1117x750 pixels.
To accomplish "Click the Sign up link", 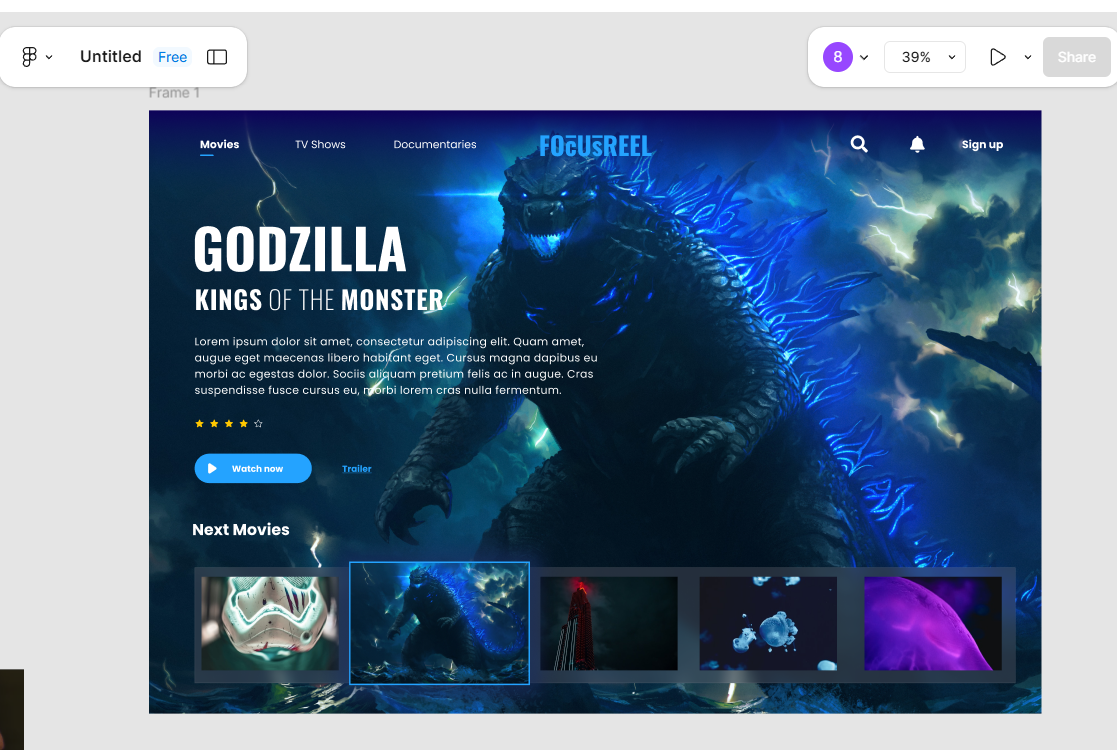I will [982, 145].
